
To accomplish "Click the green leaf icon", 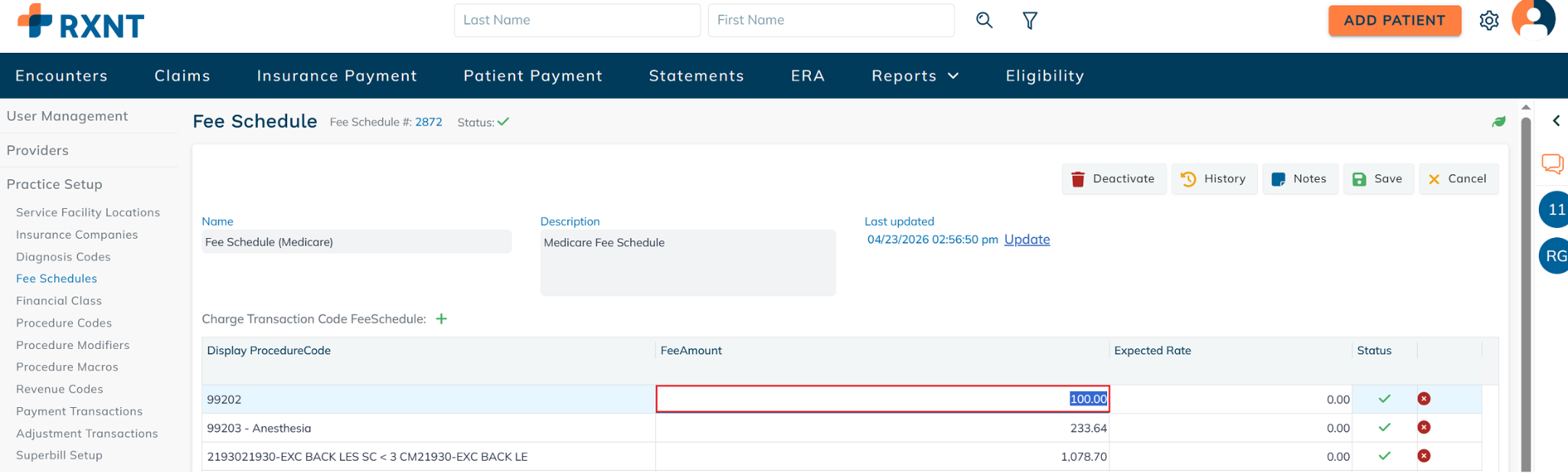I will click(1498, 122).
